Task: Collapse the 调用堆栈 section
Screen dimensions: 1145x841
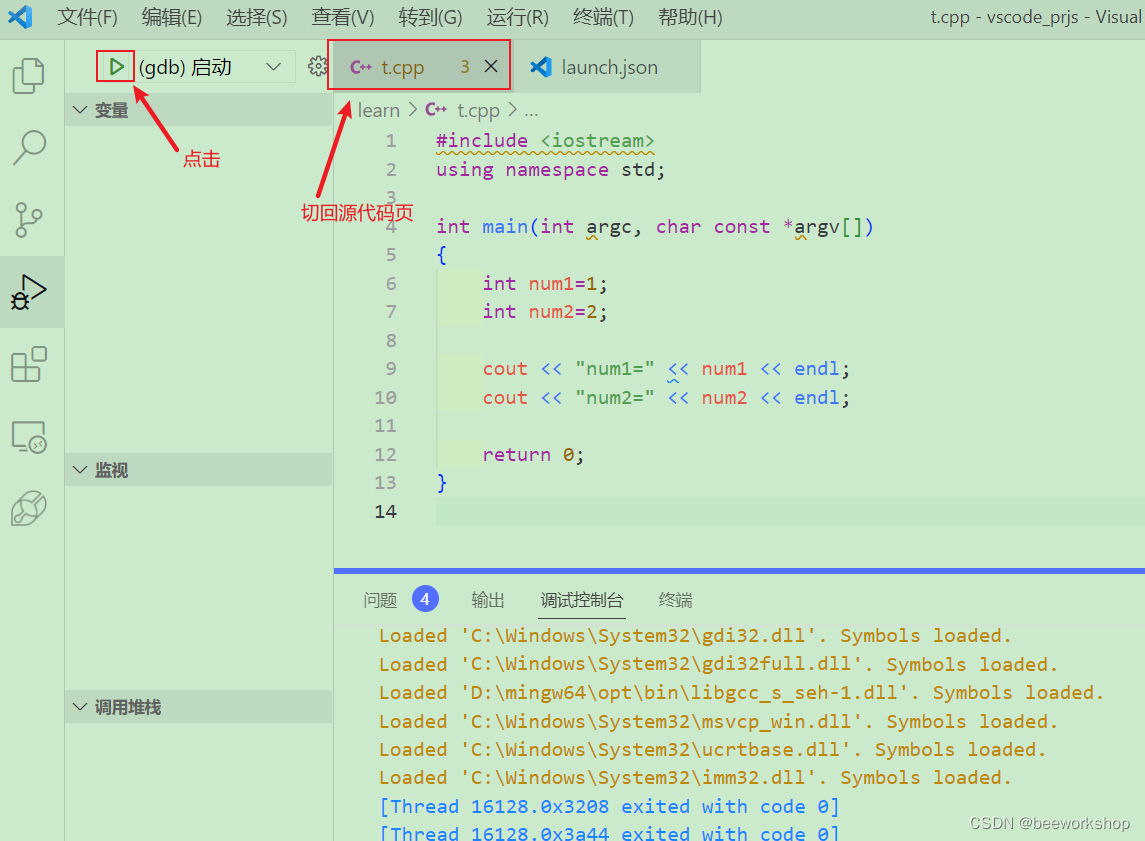Action: tap(198, 707)
